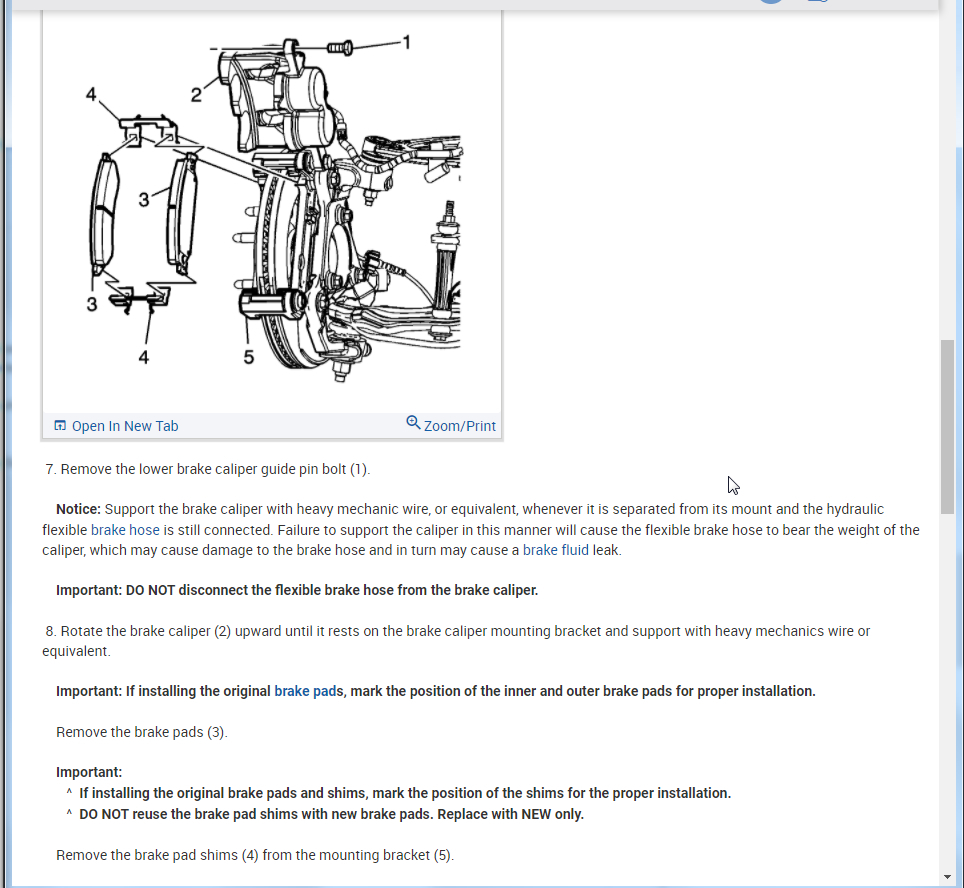Click the vertical scrollbar thumb

[947, 427]
